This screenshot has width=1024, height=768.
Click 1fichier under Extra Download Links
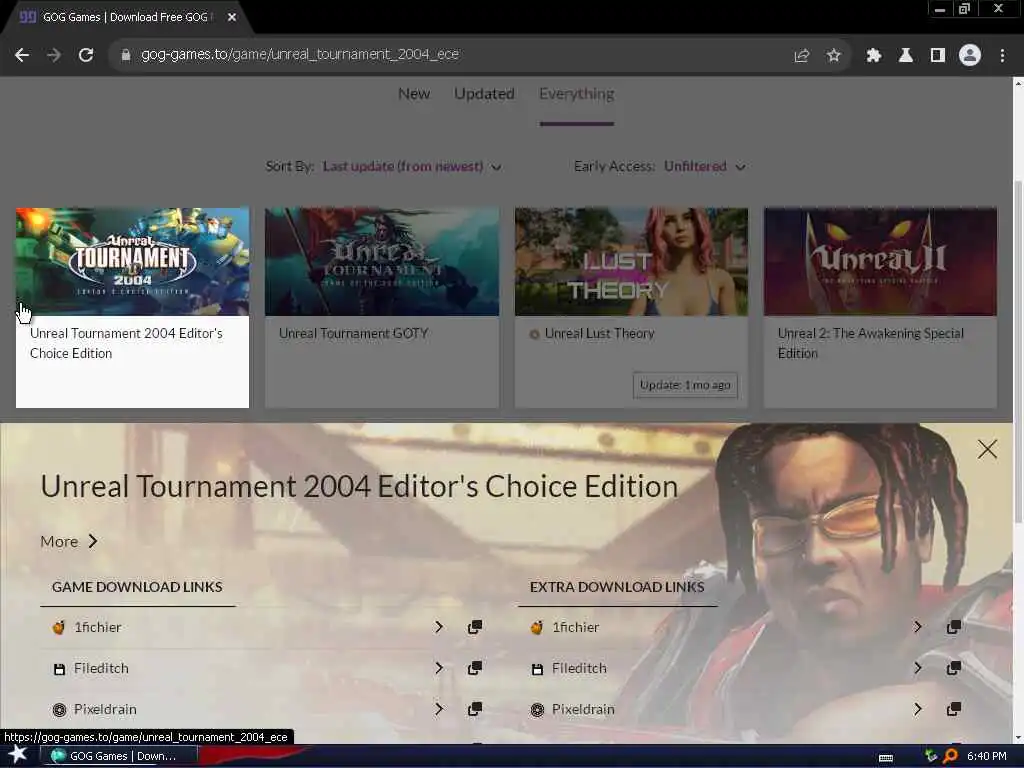(x=576, y=627)
